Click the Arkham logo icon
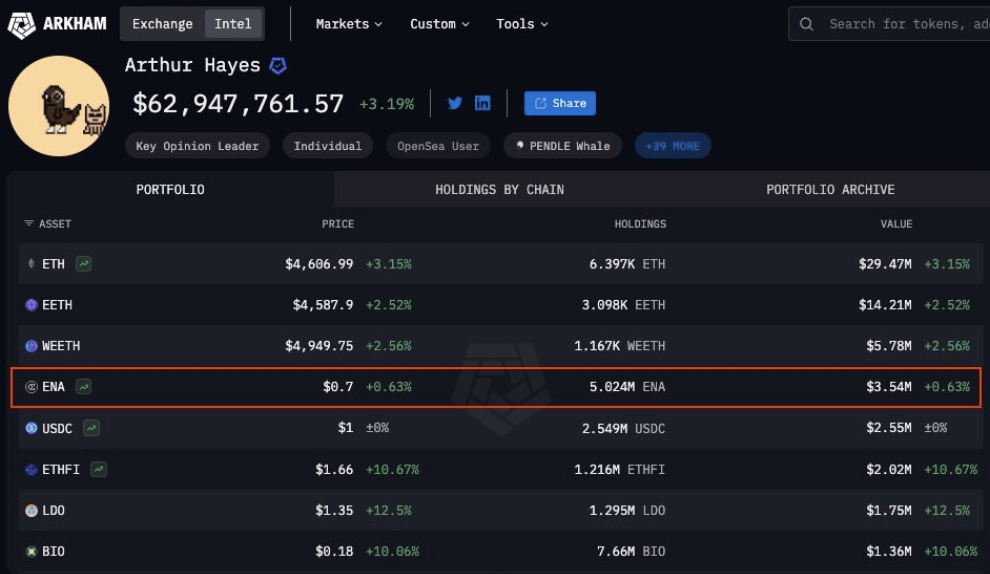 (21, 25)
